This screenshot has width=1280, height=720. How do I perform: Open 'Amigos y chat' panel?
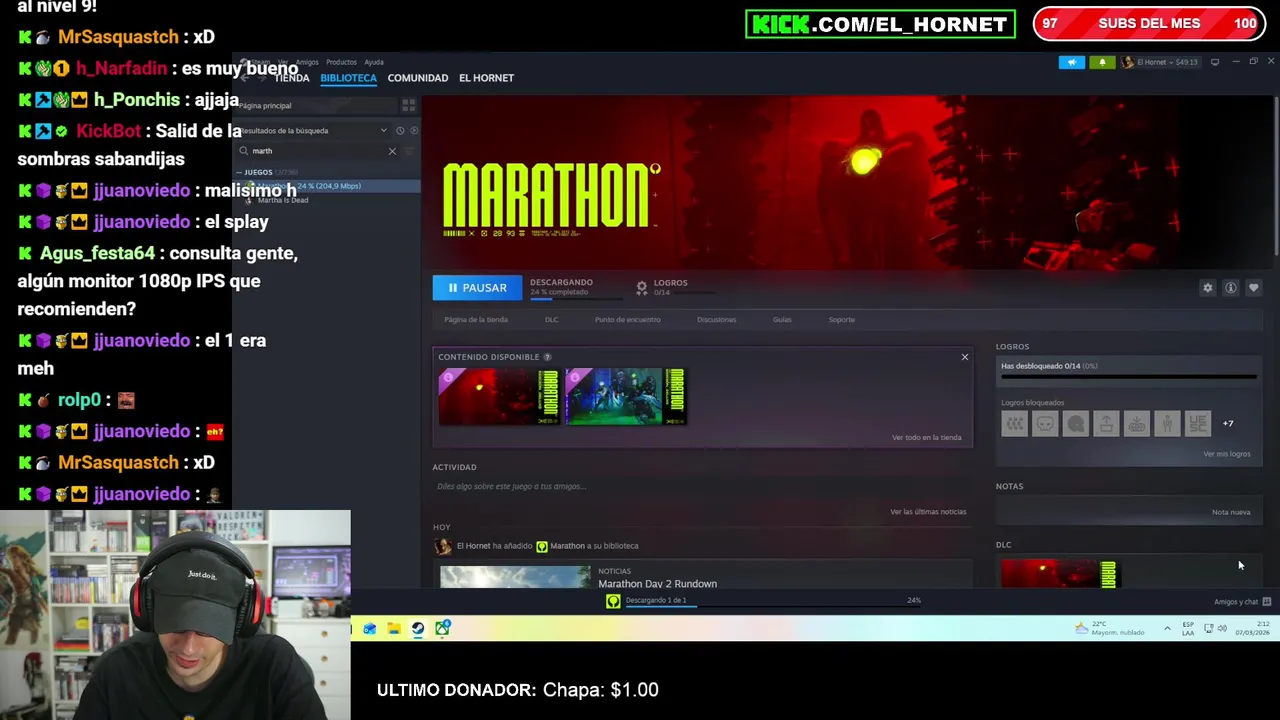1242,602
